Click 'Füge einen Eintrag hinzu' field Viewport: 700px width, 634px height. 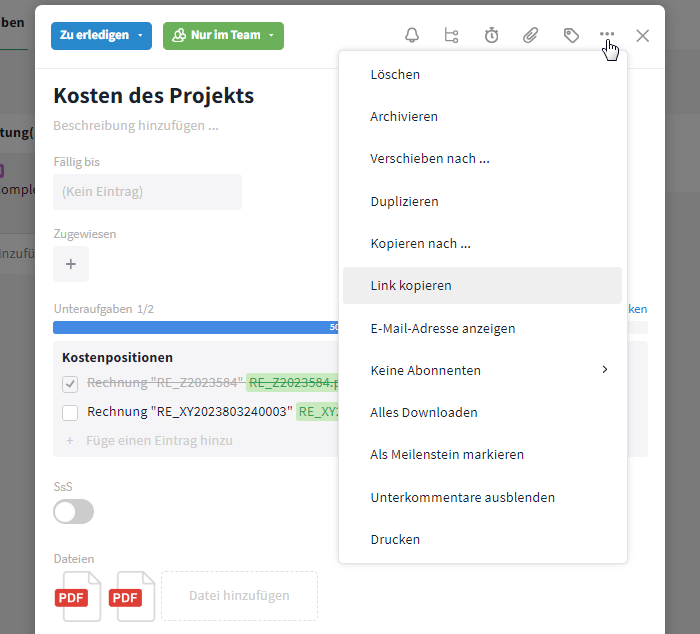pyautogui.click(x=159, y=441)
